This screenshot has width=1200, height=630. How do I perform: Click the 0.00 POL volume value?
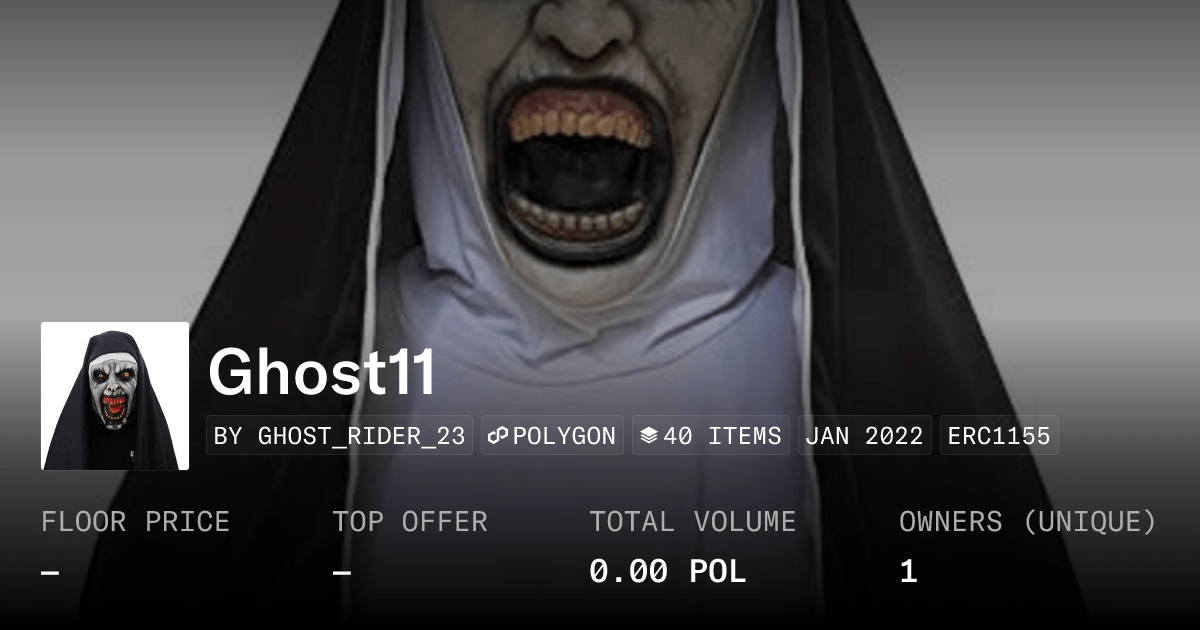point(667,572)
